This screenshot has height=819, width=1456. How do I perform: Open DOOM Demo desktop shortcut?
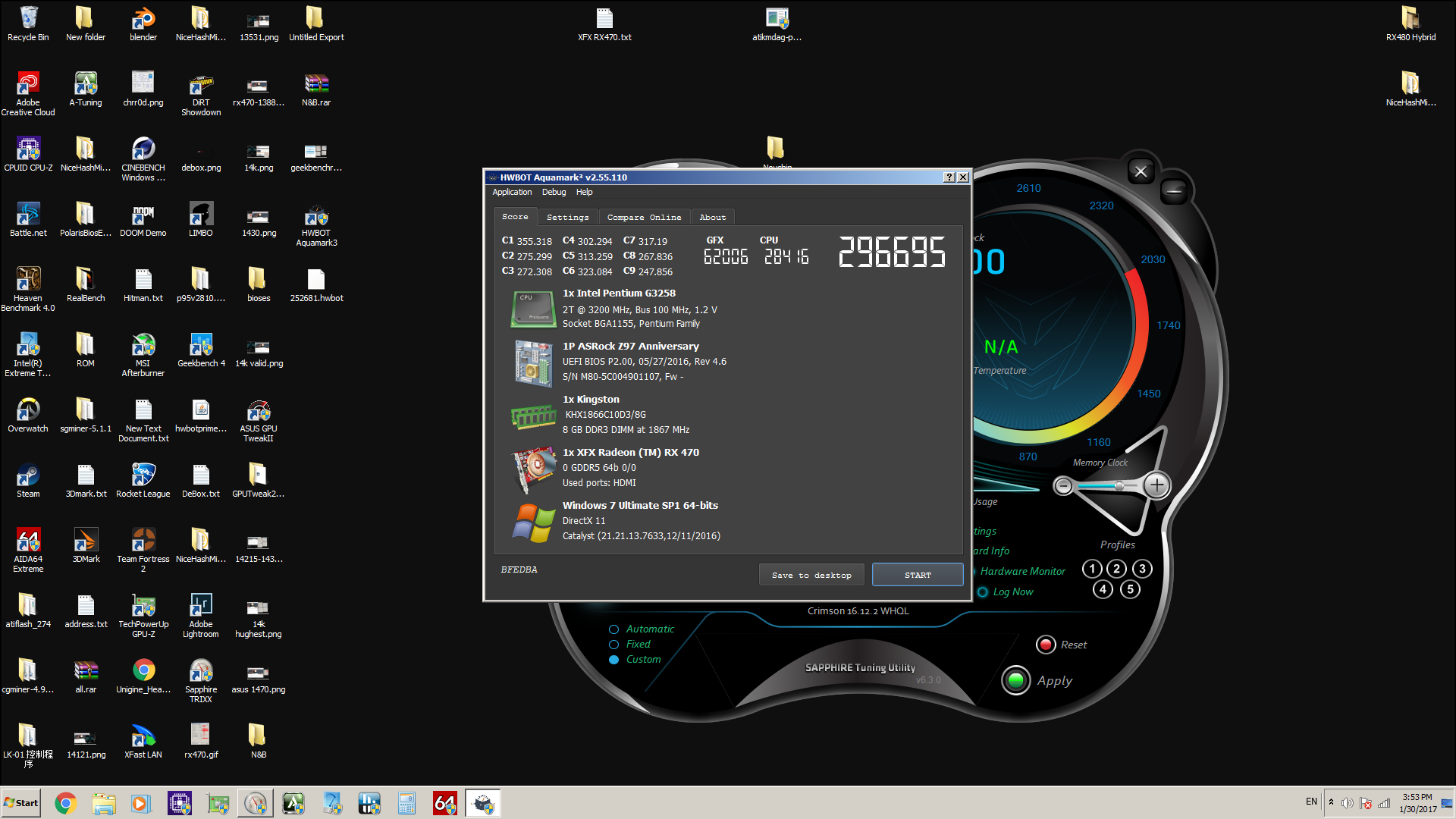(143, 219)
